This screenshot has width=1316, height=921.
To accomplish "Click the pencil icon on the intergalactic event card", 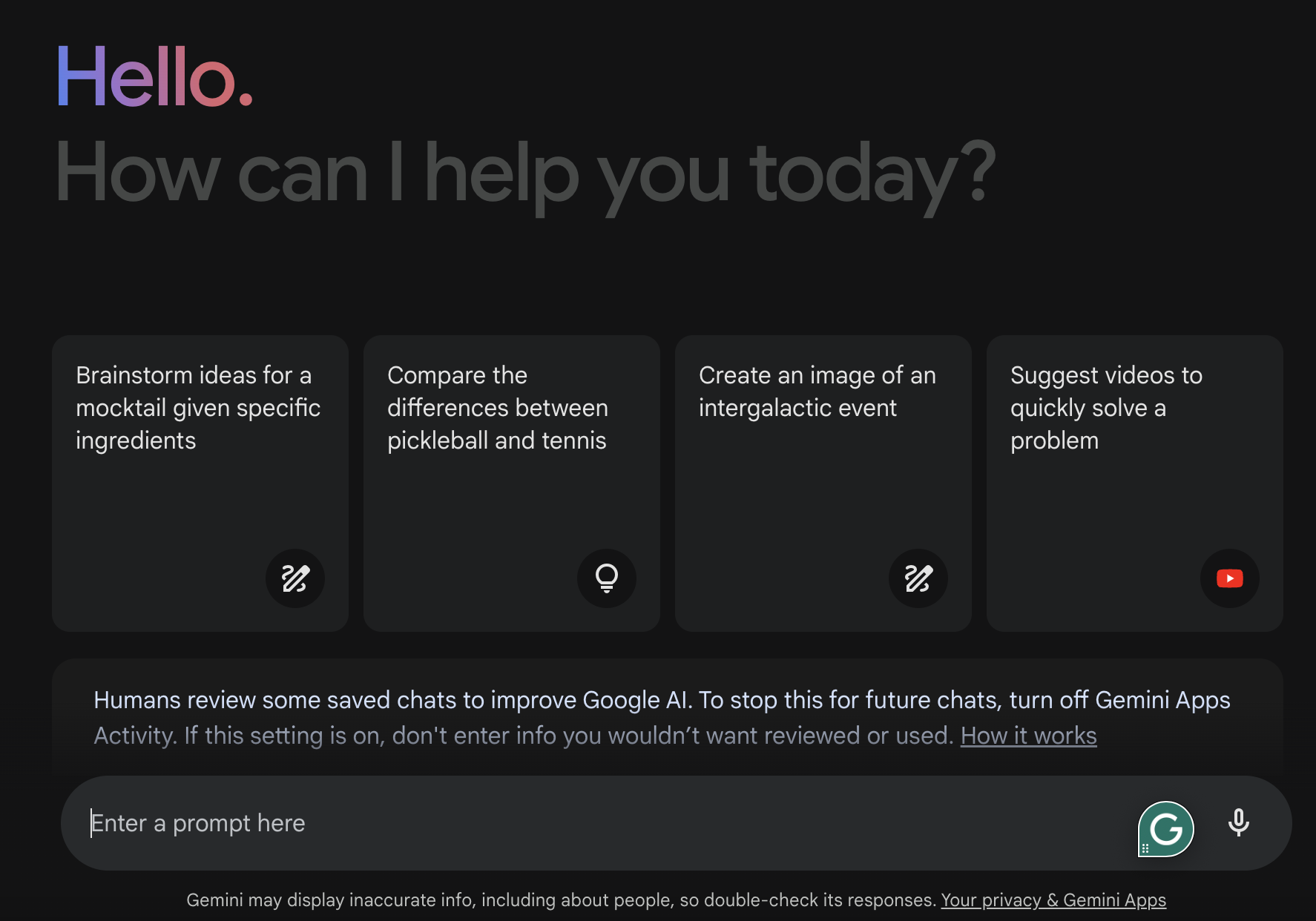I will pyautogui.click(x=918, y=578).
